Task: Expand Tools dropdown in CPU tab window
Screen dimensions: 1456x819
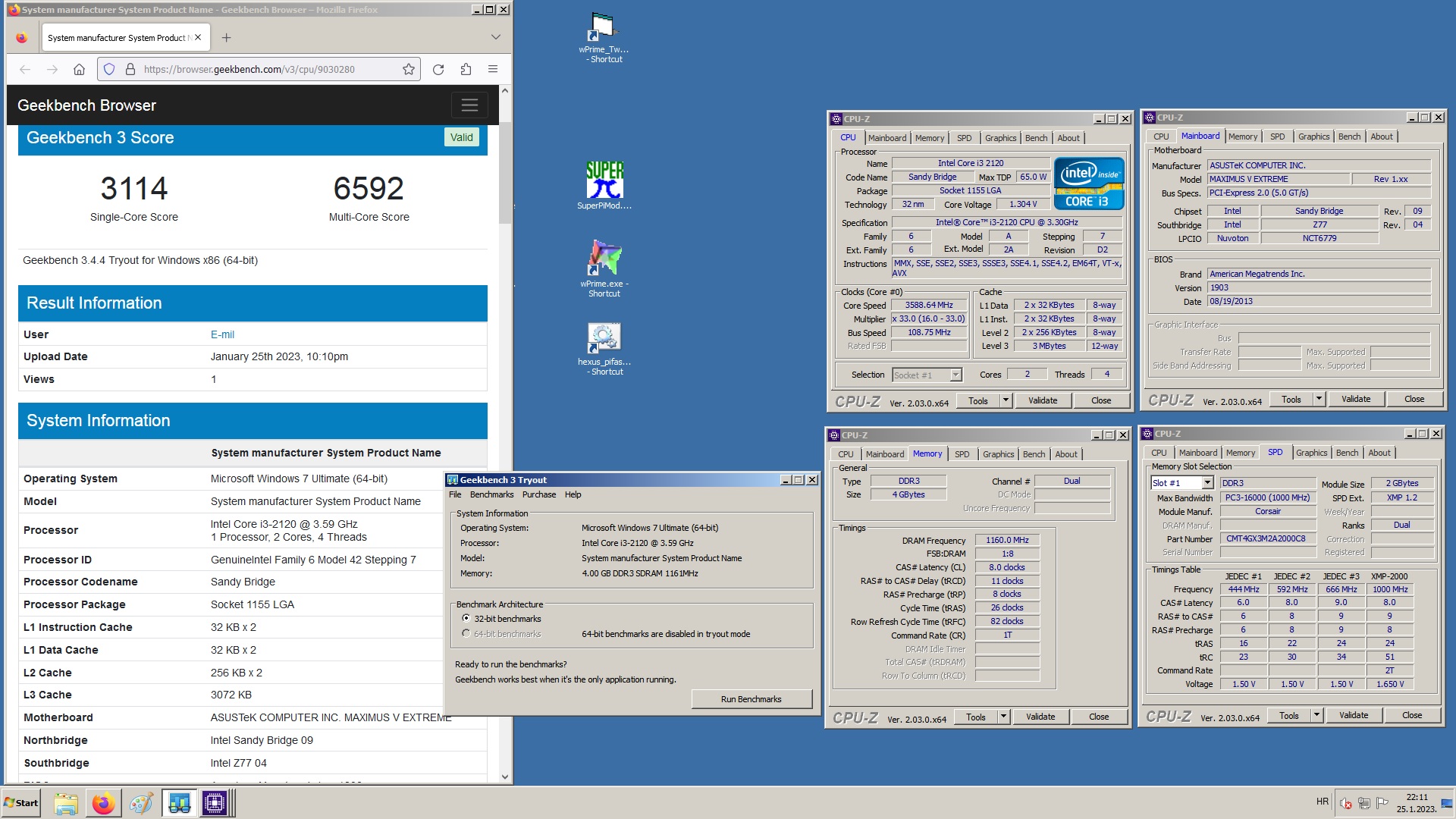Action: [1006, 400]
